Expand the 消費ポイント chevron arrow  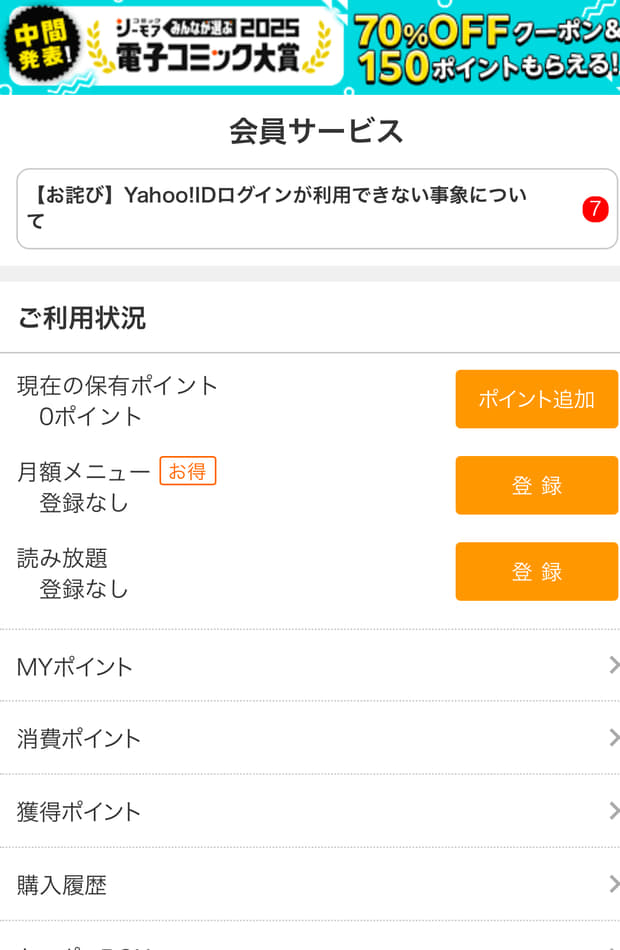[614, 738]
